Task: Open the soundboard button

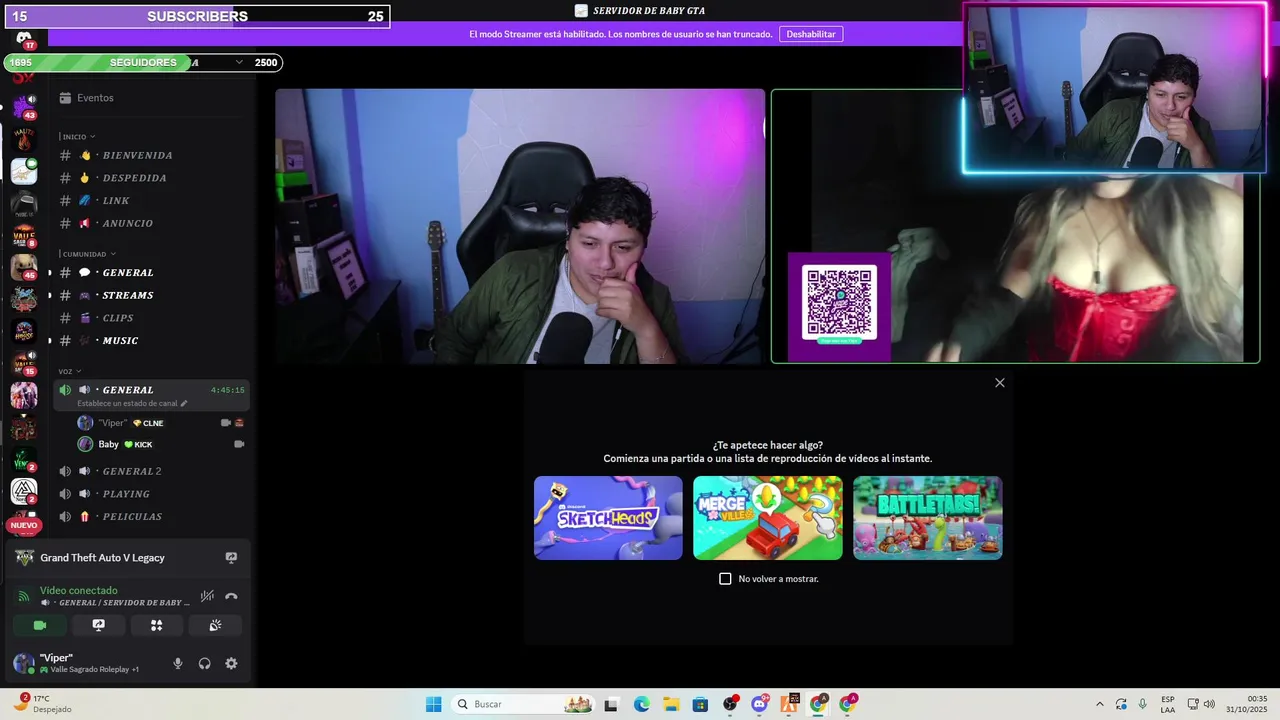Action: [215, 625]
